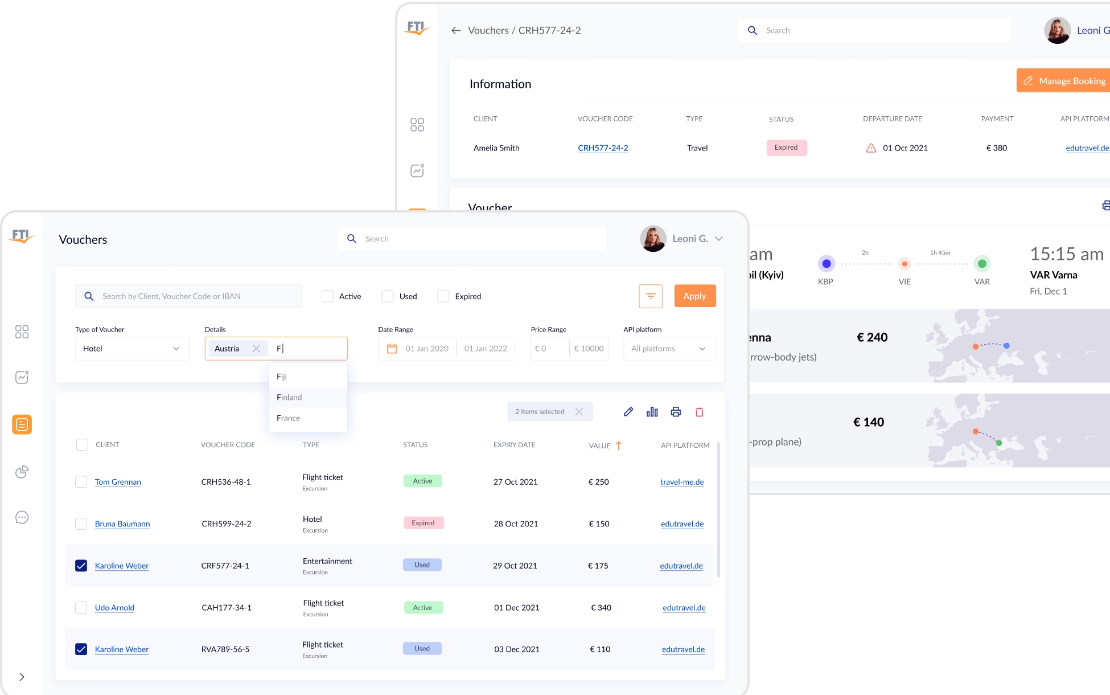Screen dimensions: 1110x695
Task: Check the Tom Grennan row checkbox
Action: pyautogui.click(x=81, y=481)
